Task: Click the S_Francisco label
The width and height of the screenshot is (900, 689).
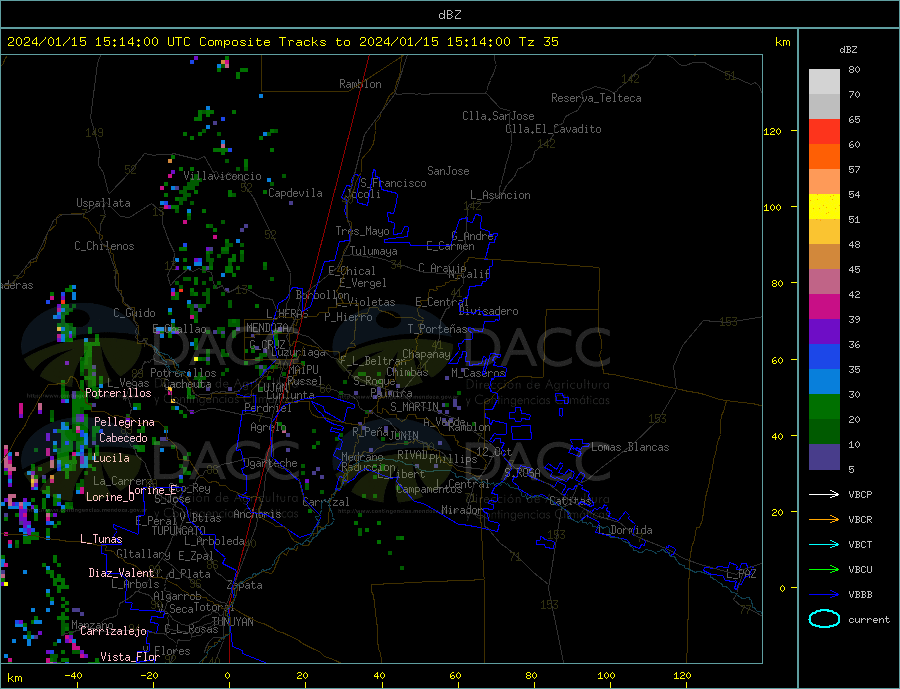Action: click(393, 183)
